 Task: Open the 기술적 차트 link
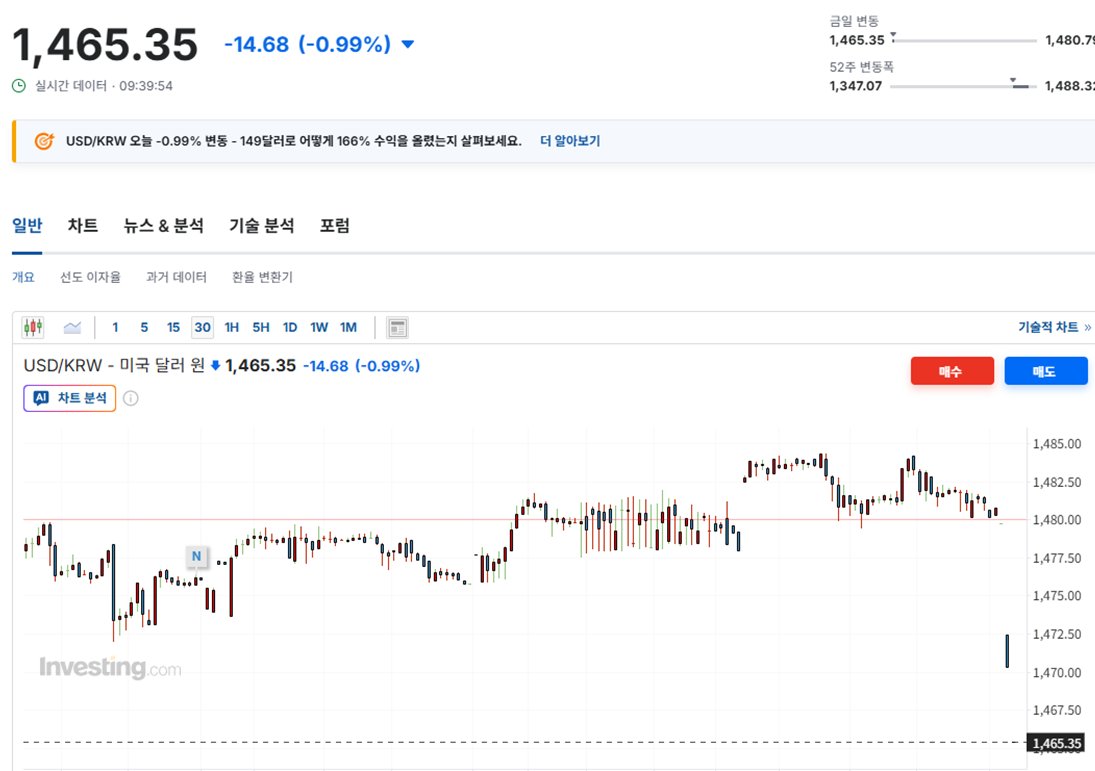1054,327
